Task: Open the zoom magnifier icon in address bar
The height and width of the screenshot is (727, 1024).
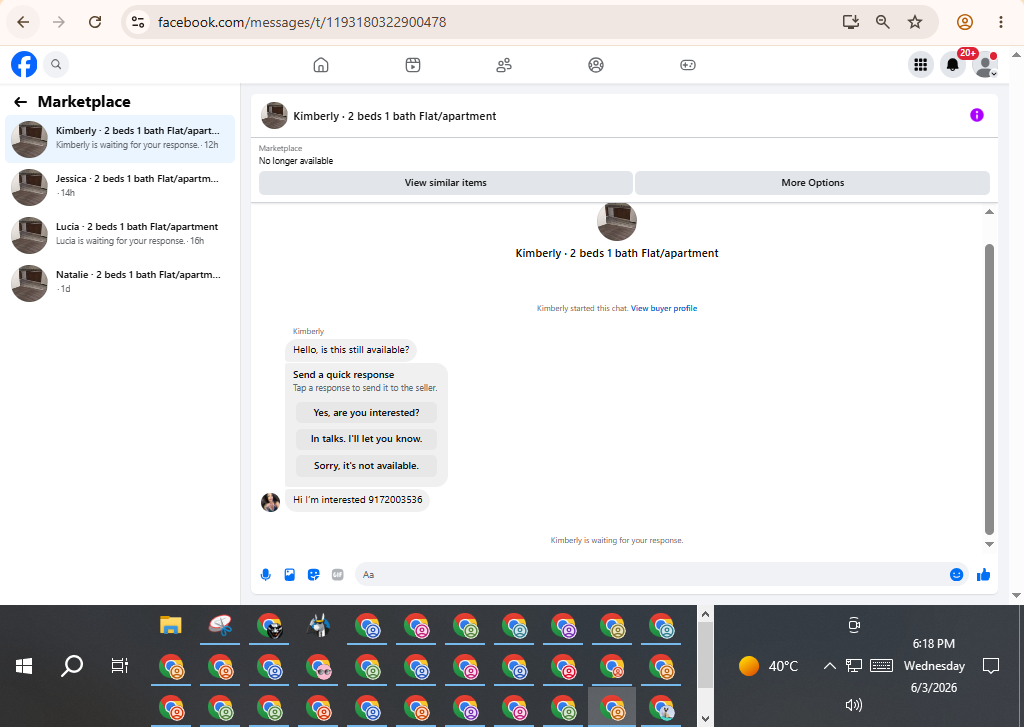Action: point(882,22)
